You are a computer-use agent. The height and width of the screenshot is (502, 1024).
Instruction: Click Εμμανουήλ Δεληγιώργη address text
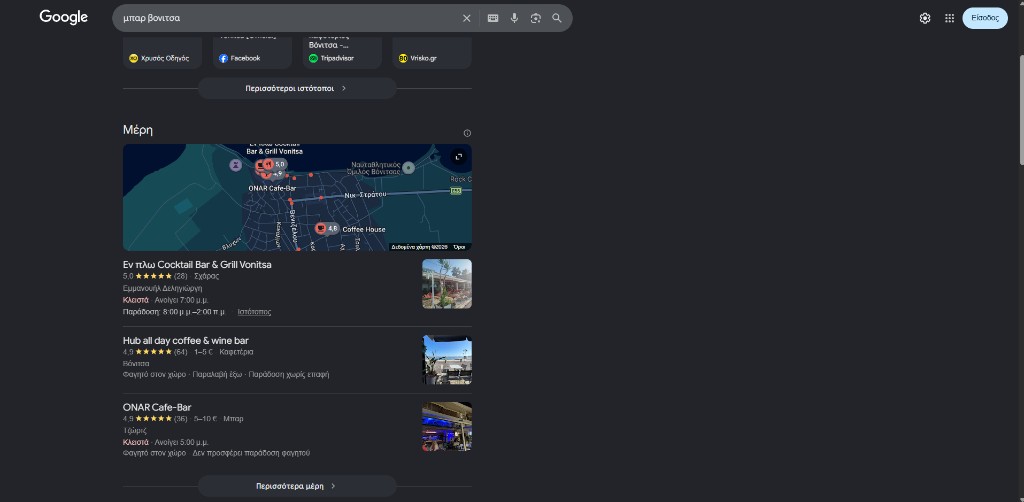coord(163,288)
